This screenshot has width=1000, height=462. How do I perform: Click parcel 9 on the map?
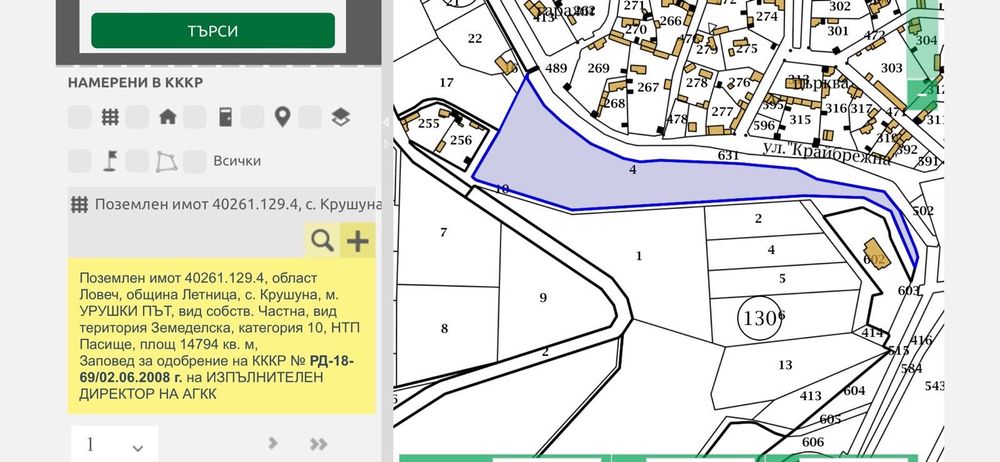coord(543,297)
